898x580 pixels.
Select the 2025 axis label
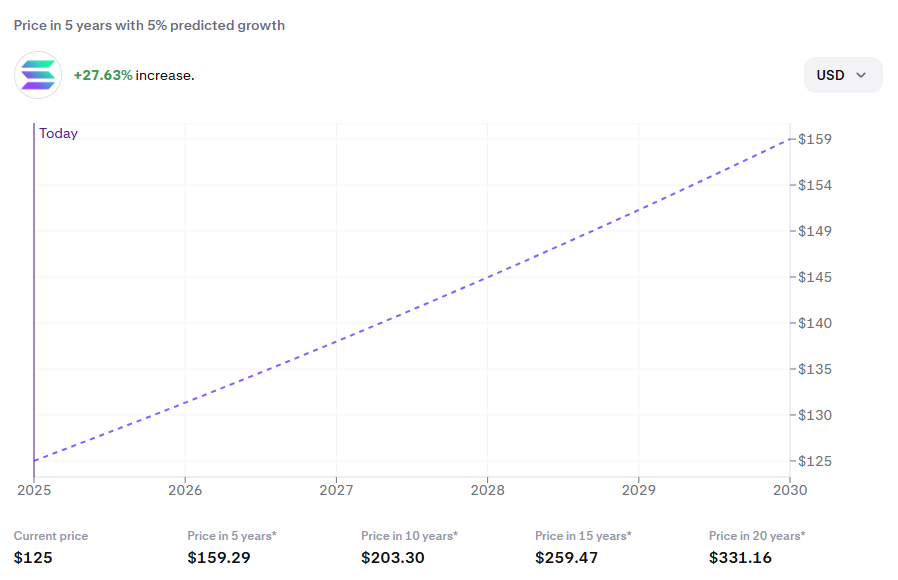35,491
